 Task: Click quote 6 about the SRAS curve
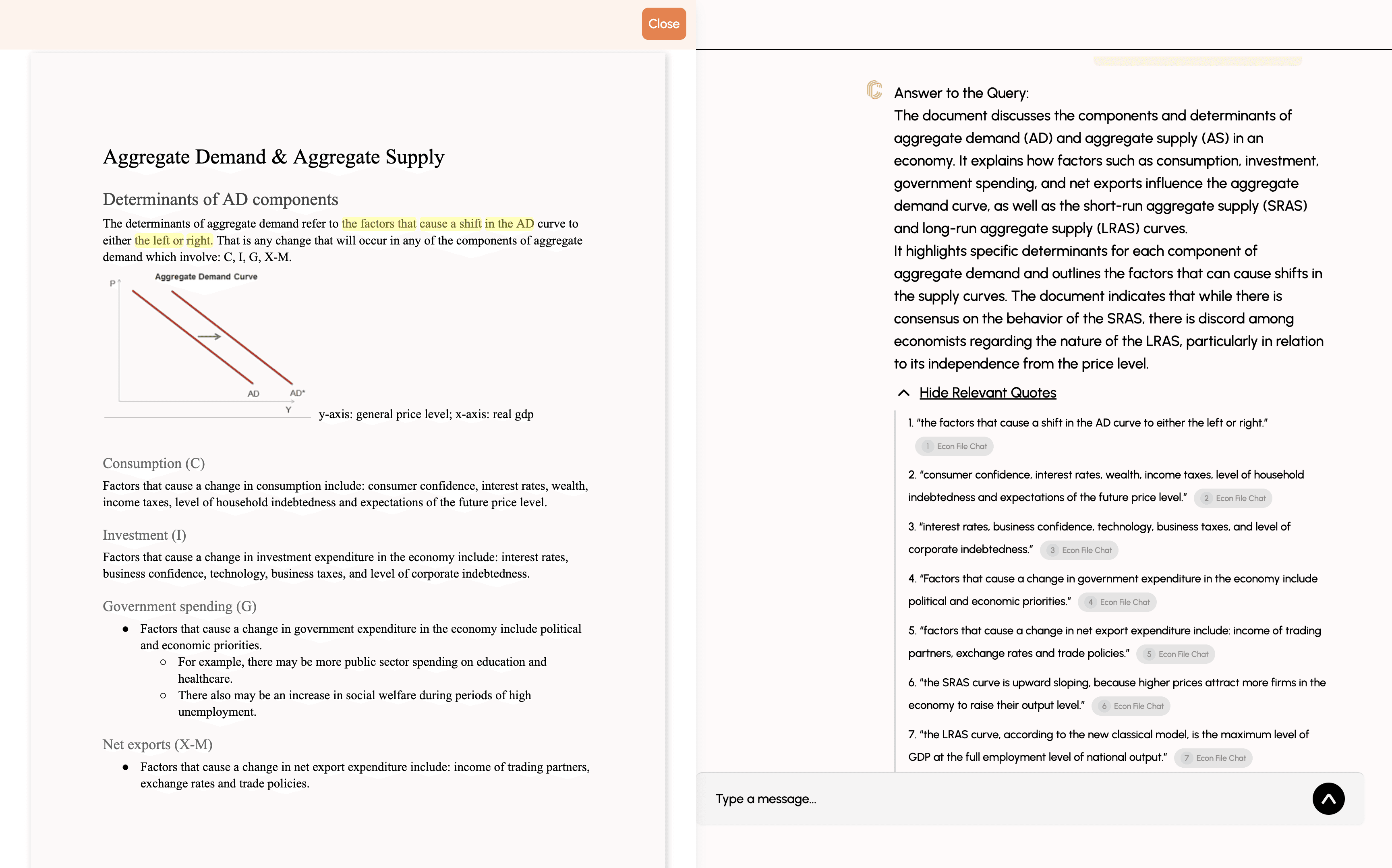1116,694
